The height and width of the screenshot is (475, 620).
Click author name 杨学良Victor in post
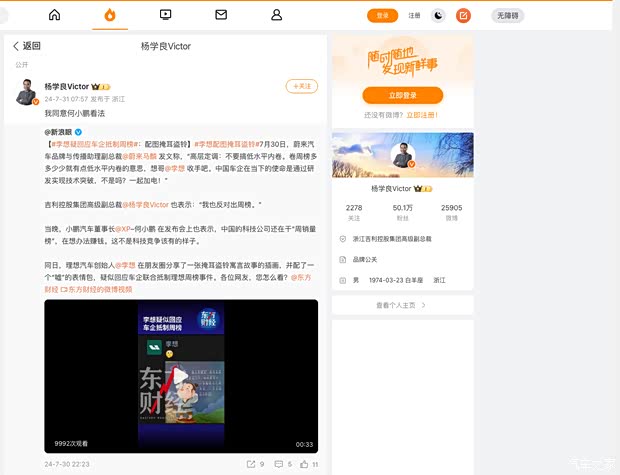click(x=66, y=87)
